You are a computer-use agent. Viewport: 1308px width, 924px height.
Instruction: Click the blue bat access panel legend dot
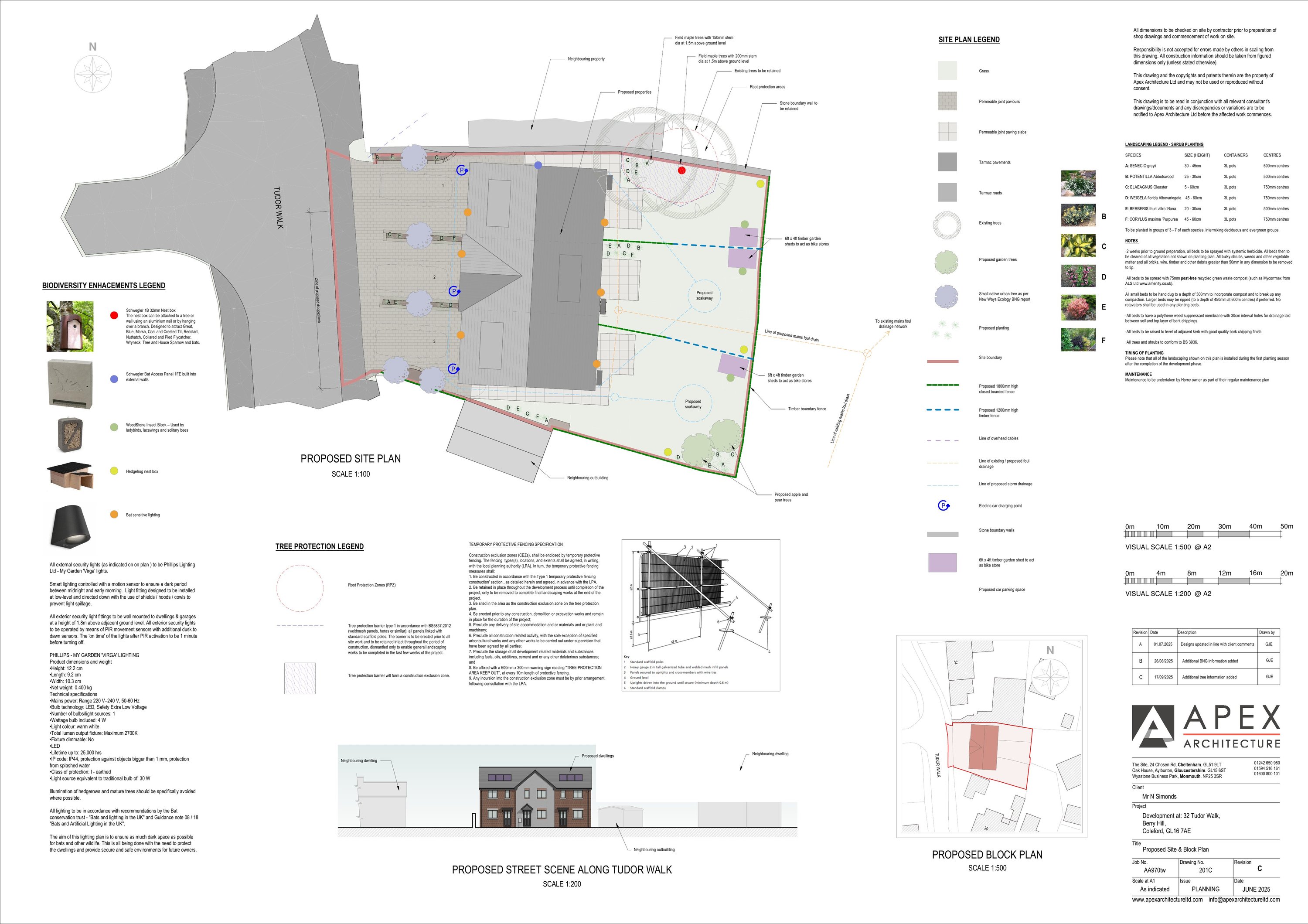pyautogui.click(x=114, y=379)
